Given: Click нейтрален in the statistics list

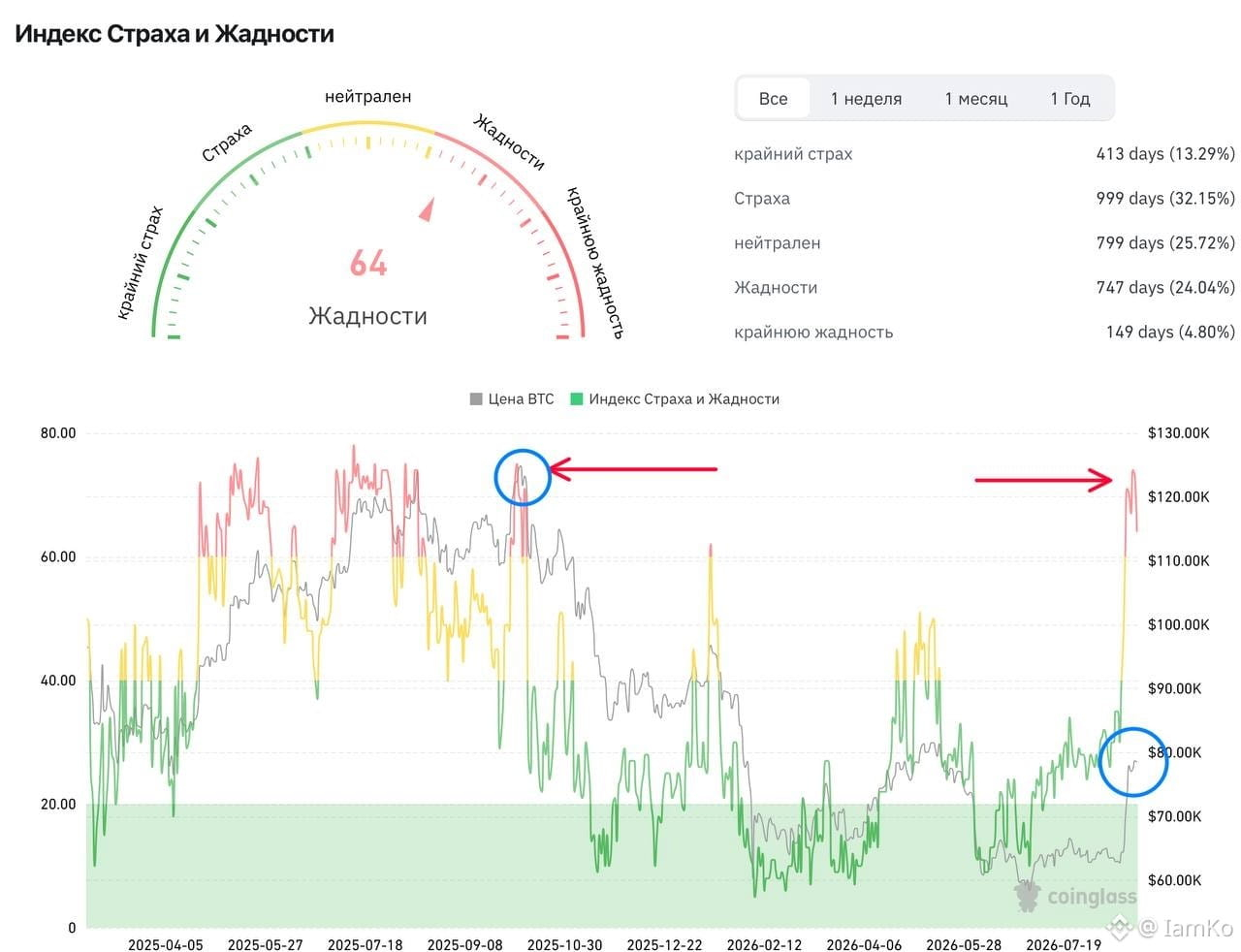Looking at the screenshot, I should (x=778, y=243).
